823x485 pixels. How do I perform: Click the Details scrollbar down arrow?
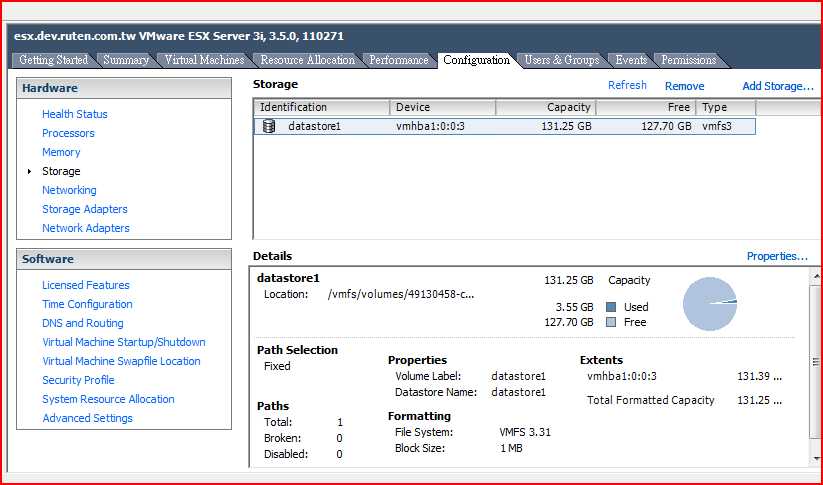tap(816, 460)
